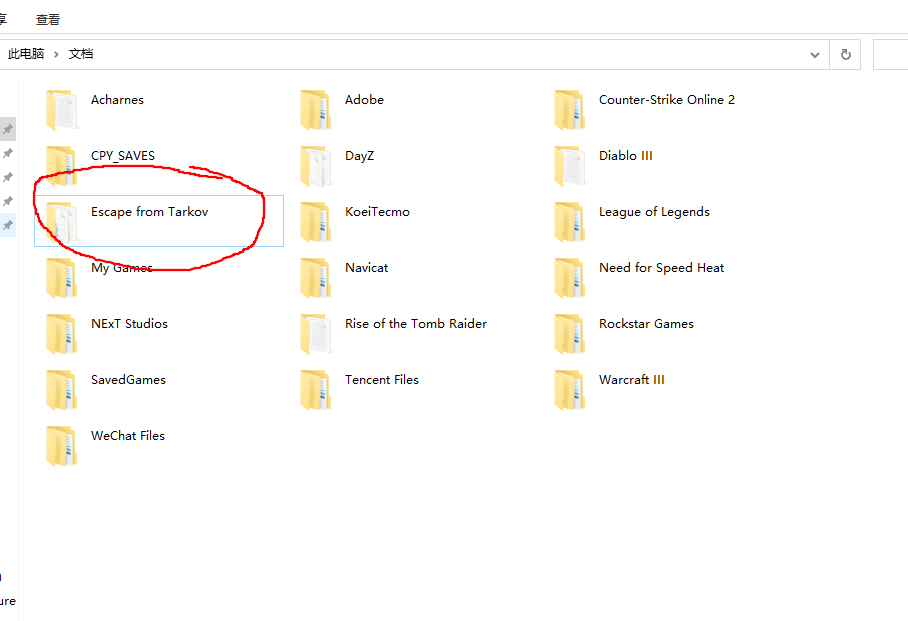The height and width of the screenshot is (621, 908).
Task: Click the NExT Studios folder name
Action: pyautogui.click(x=129, y=324)
